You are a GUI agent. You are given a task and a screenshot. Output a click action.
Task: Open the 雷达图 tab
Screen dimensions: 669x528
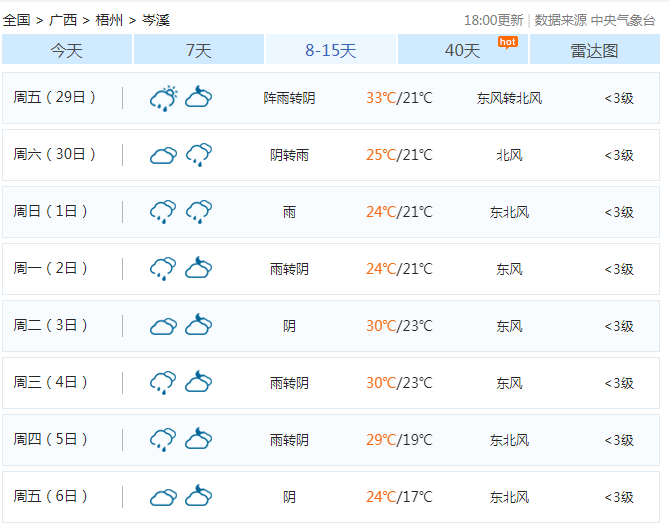[594, 50]
